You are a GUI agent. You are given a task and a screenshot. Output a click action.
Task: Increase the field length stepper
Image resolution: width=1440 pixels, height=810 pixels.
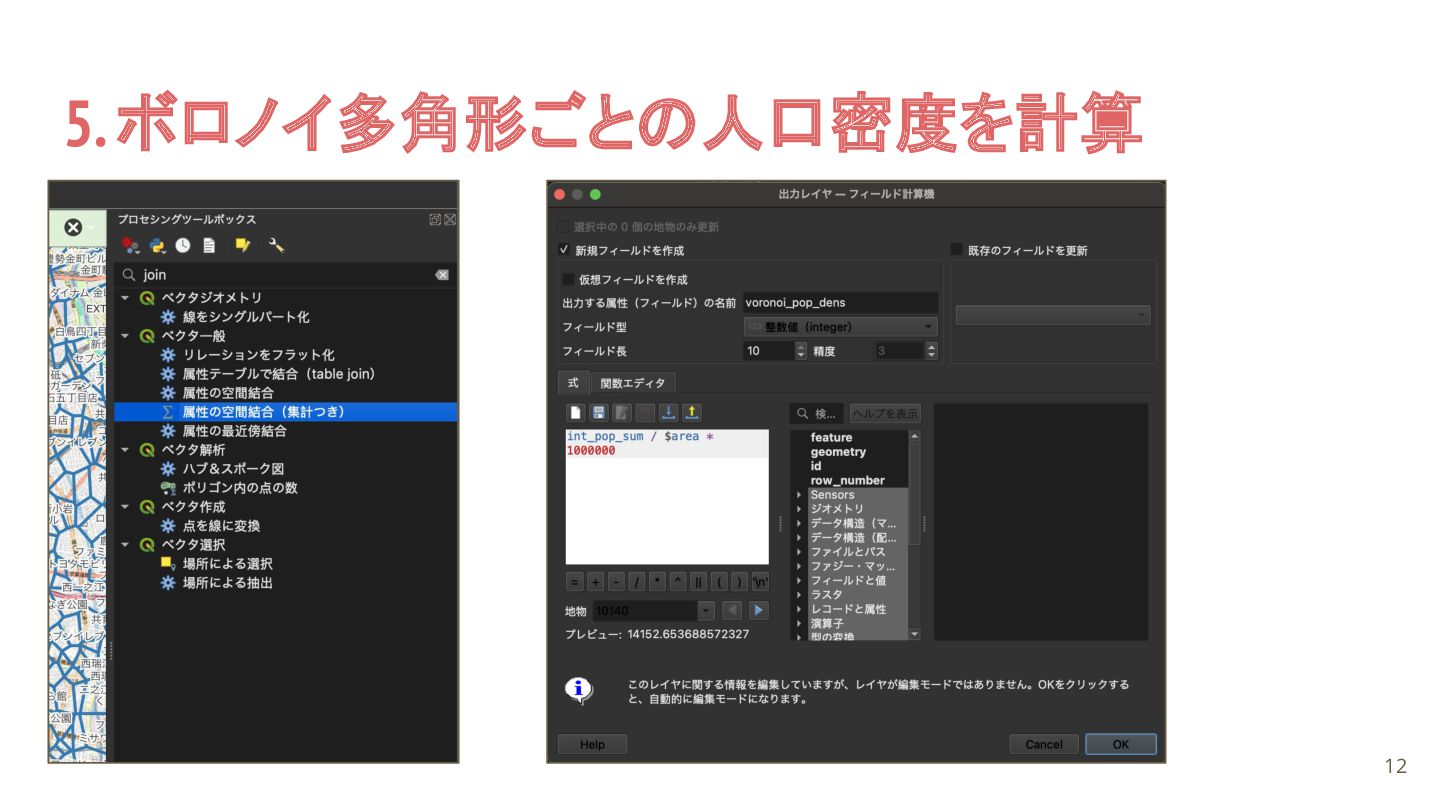[801, 346]
